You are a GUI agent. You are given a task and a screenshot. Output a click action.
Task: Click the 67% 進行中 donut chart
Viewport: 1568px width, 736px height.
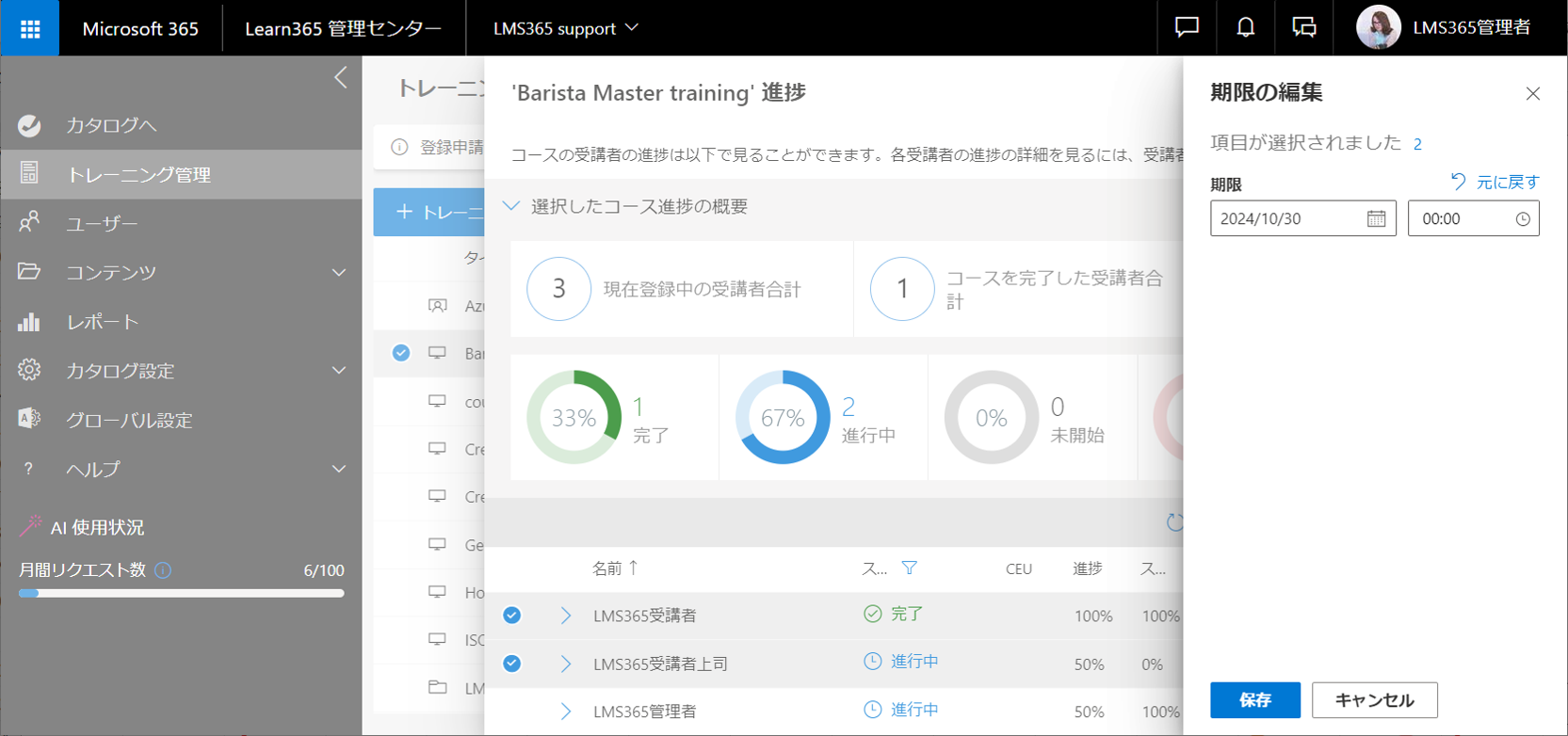[x=783, y=417]
